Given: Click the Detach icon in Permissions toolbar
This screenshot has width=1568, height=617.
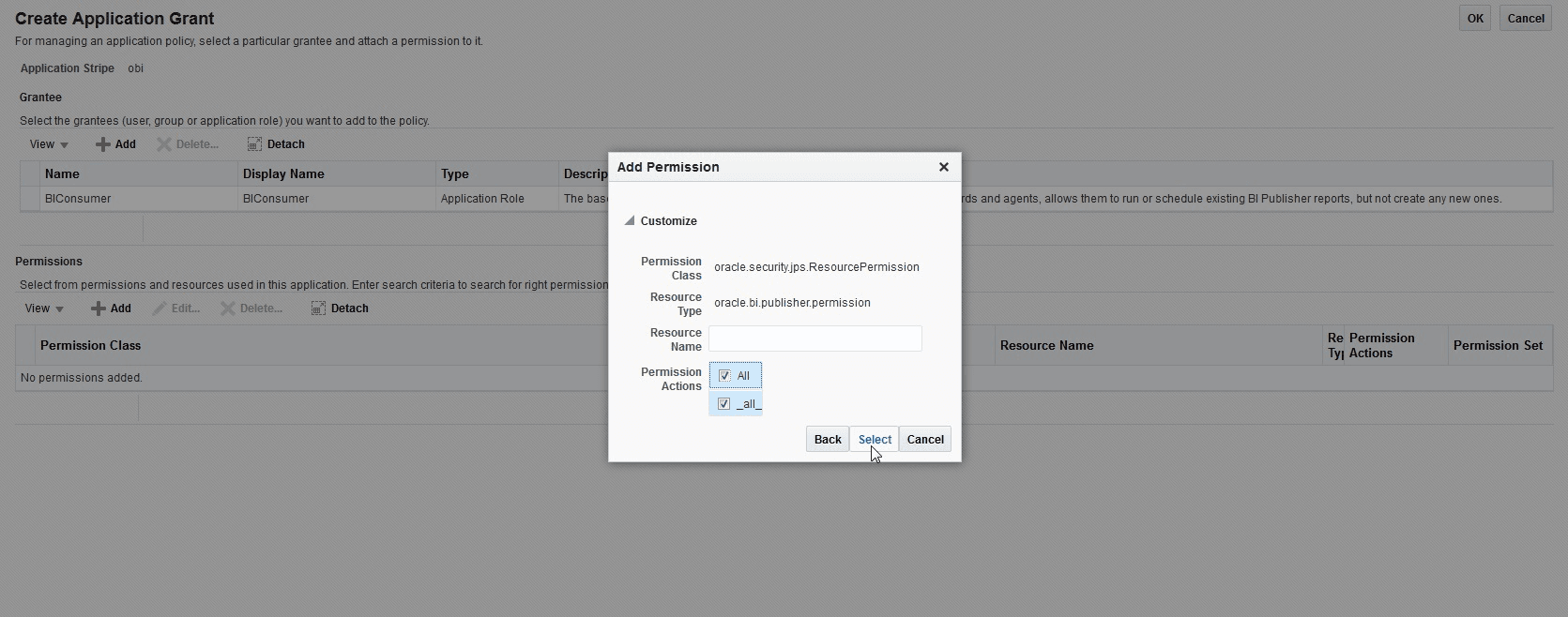Looking at the screenshot, I should pyautogui.click(x=318, y=308).
